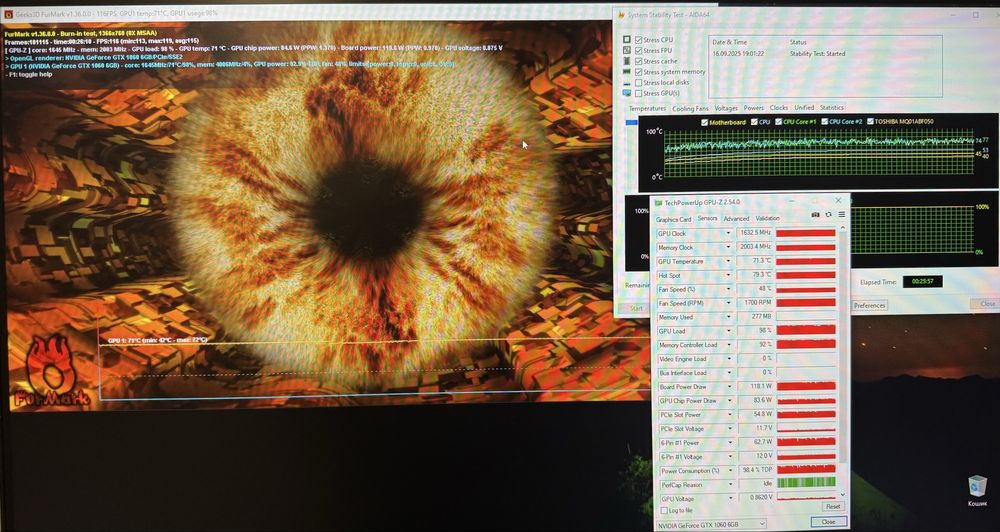
Task: Switch to GPU-Z Graphics Card tab
Action: 673,219
